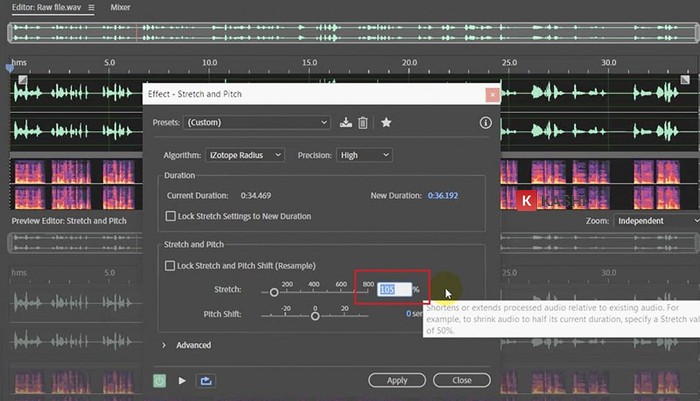This screenshot has height=401, width=700.
Task: Click the Close button in dialog
Action: [x=462, y=380]
